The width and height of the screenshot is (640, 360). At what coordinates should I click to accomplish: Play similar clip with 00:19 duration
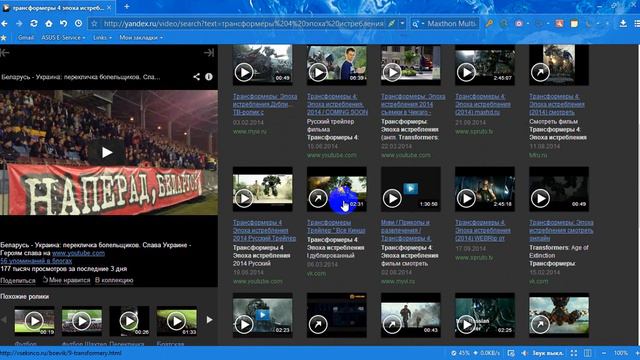34,321
